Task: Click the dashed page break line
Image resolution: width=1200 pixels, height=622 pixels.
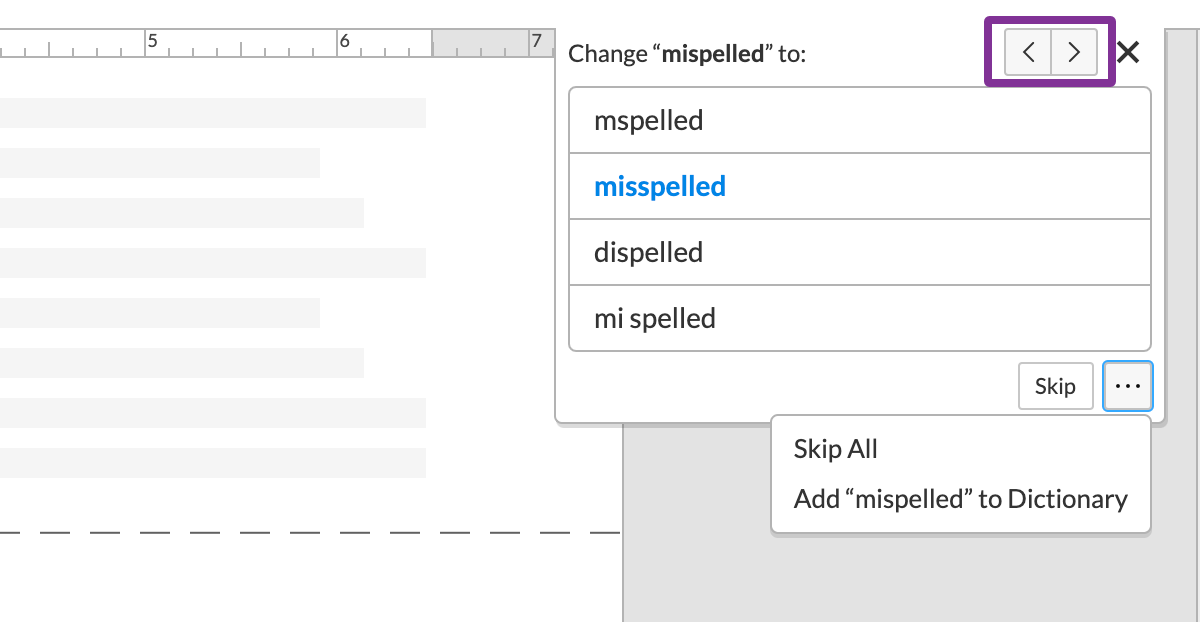Action: [300, 532]
